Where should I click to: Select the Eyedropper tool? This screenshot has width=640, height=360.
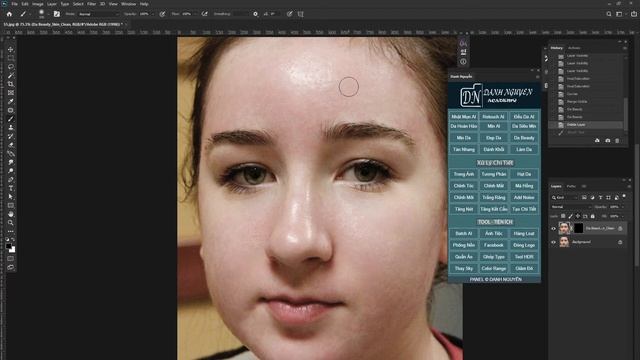pyautogui.click(x=11, y=102)
